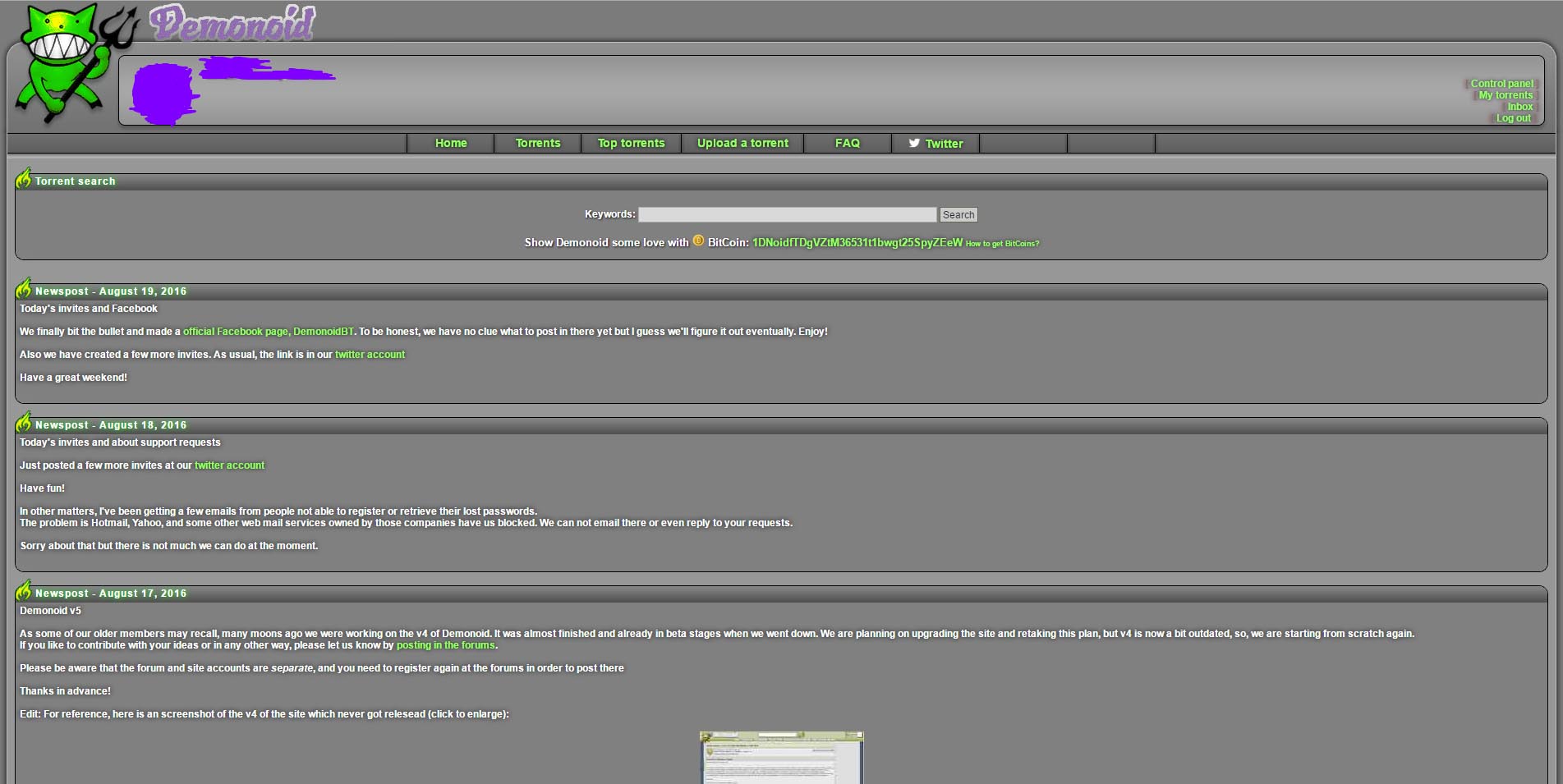The width and height of the screenshot is (1563, 784).
Task: Click Today's invites and about support requests title
Action: (120, 442)
